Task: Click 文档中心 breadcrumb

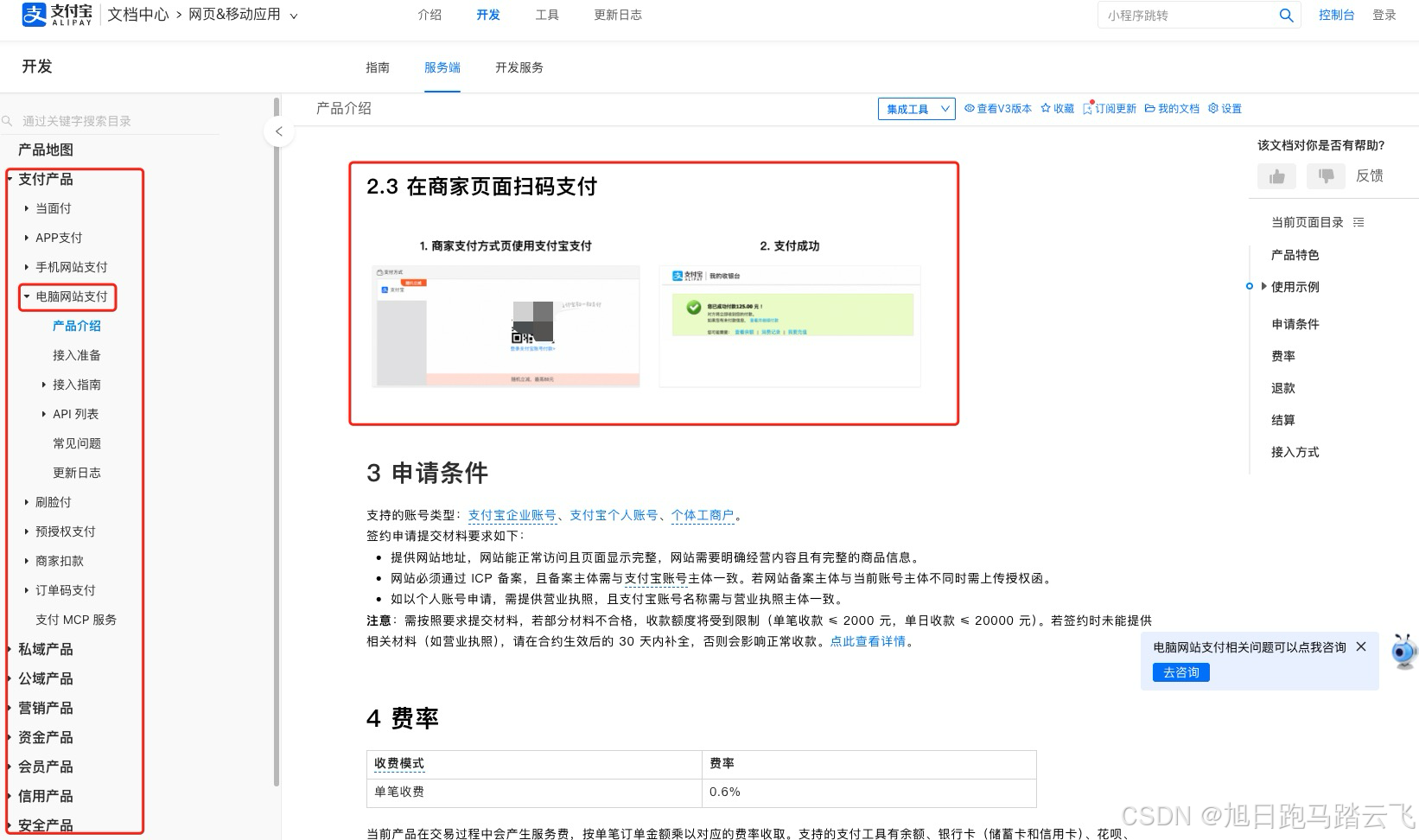Action: click(x=138, y=15)
